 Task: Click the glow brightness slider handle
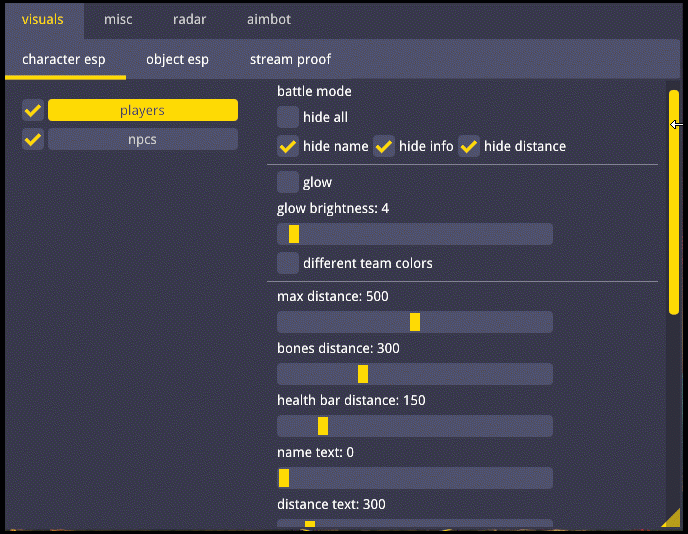click(x=294, y=234)
